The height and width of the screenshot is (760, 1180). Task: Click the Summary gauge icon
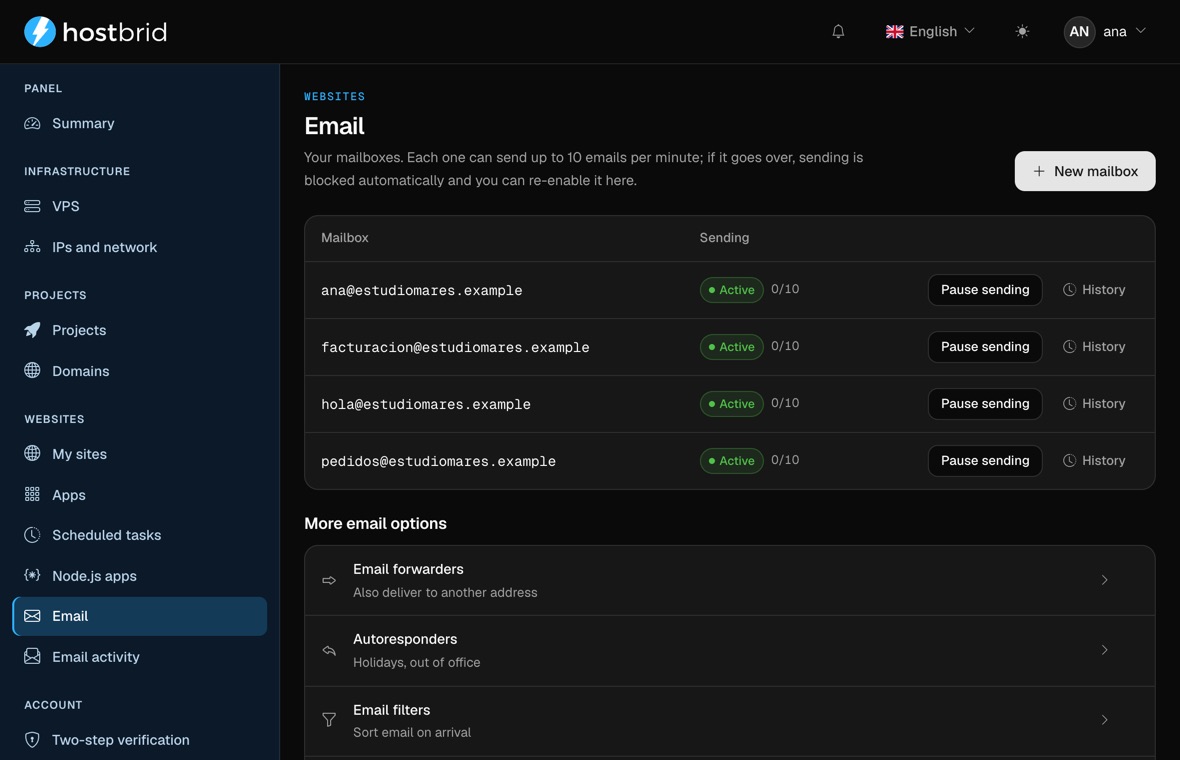tap(32, 123)
